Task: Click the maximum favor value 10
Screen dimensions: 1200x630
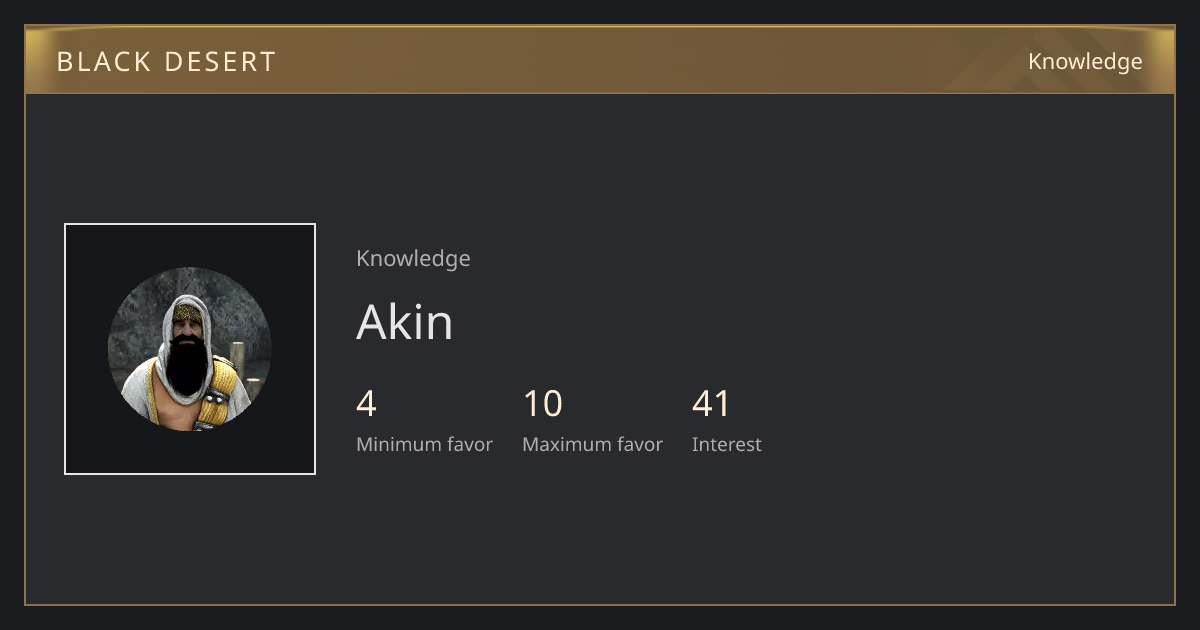Action: (543, 404)
